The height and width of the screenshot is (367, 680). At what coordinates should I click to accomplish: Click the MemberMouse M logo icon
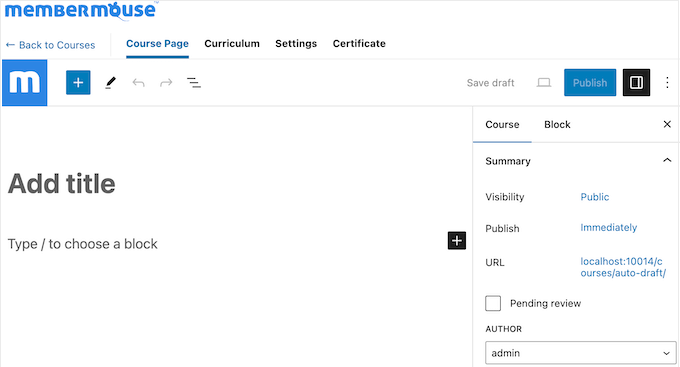coord(25,83)
